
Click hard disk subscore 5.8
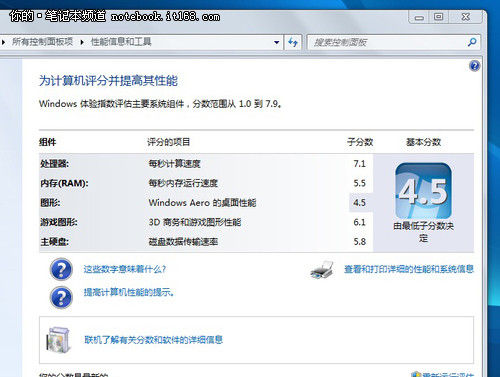359,241
